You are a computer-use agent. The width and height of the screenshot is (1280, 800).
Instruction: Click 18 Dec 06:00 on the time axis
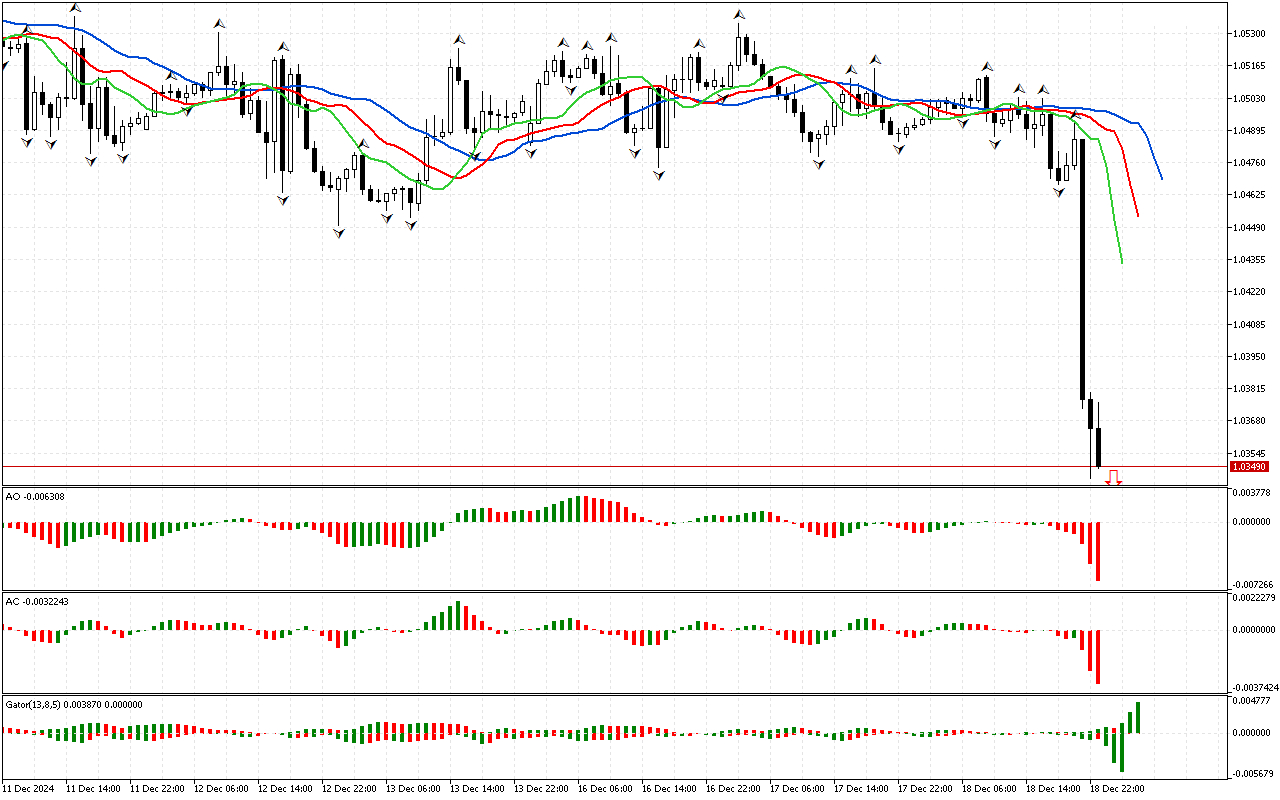pos(990,789)
